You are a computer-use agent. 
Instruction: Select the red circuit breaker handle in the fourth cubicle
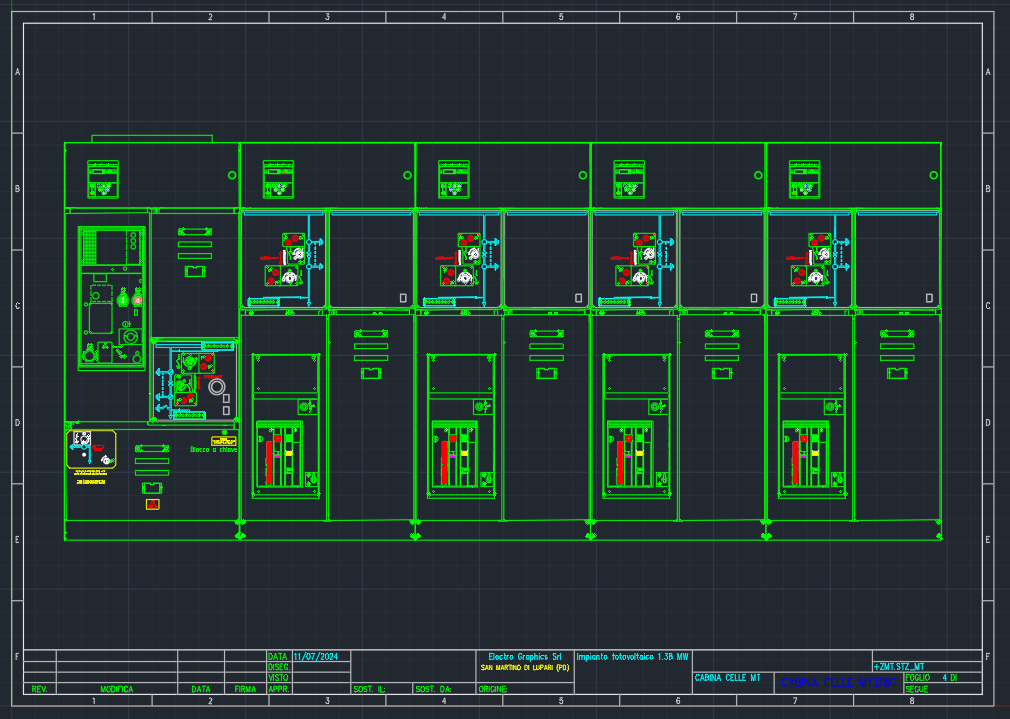click(796, 463)
